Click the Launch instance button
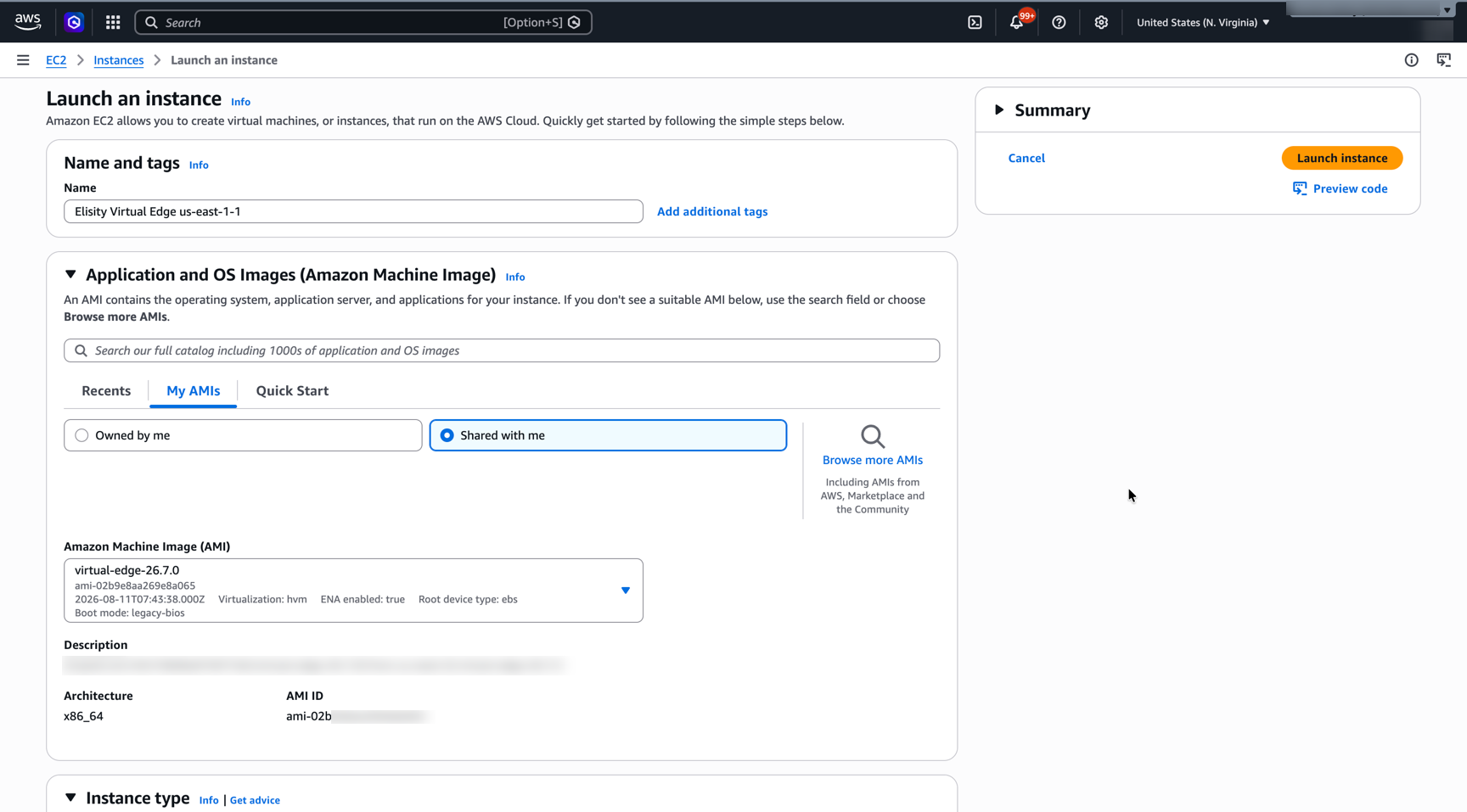The height and width of the screenshot is (812, 1467). [x=1342, y=158]
